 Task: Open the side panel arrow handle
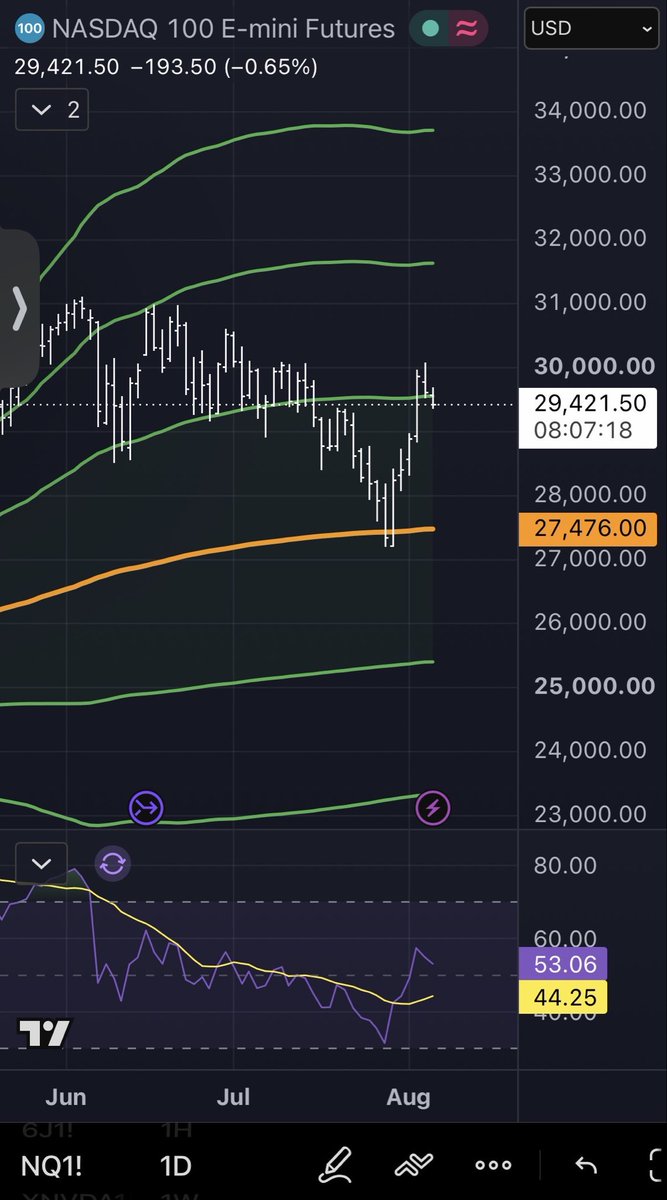(x=19, y=309)
